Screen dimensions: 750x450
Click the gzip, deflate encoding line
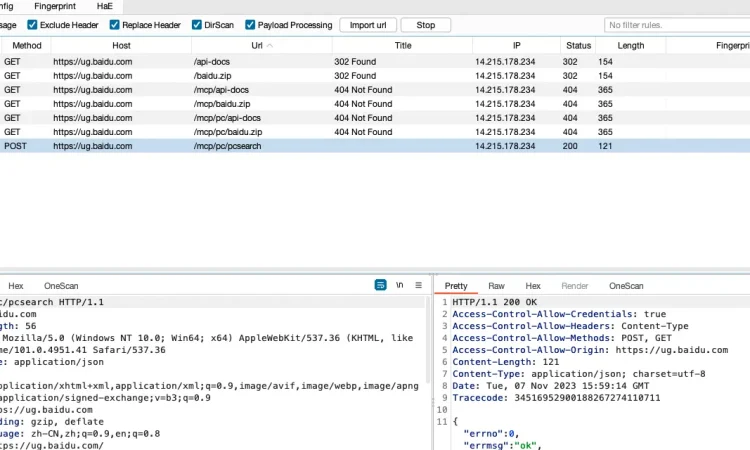(52, 422)
